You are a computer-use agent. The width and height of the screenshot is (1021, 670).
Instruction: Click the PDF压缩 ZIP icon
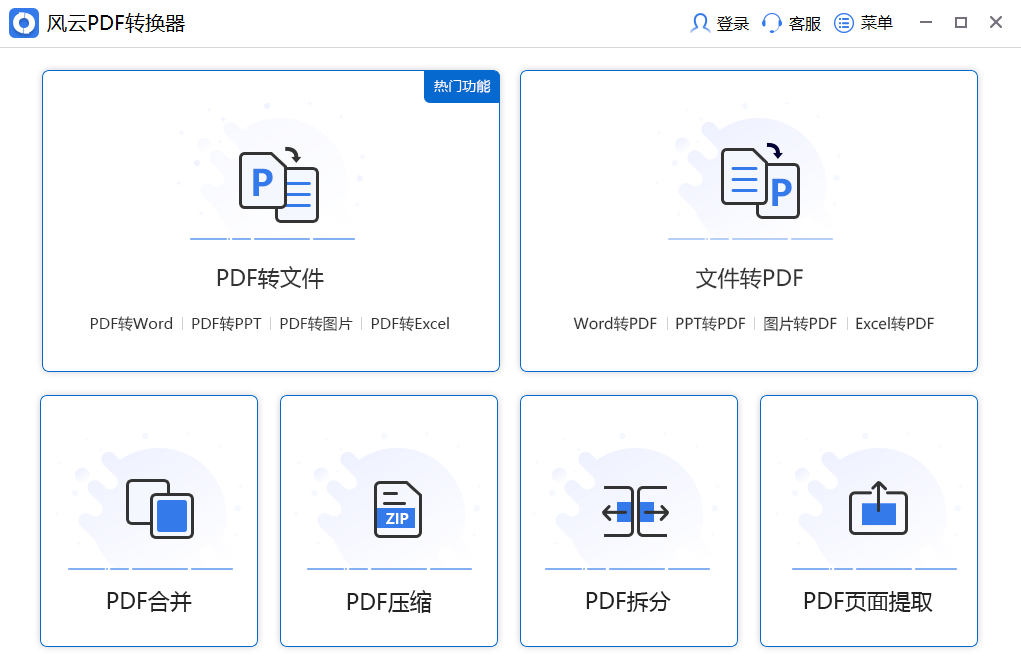point(398,509)
